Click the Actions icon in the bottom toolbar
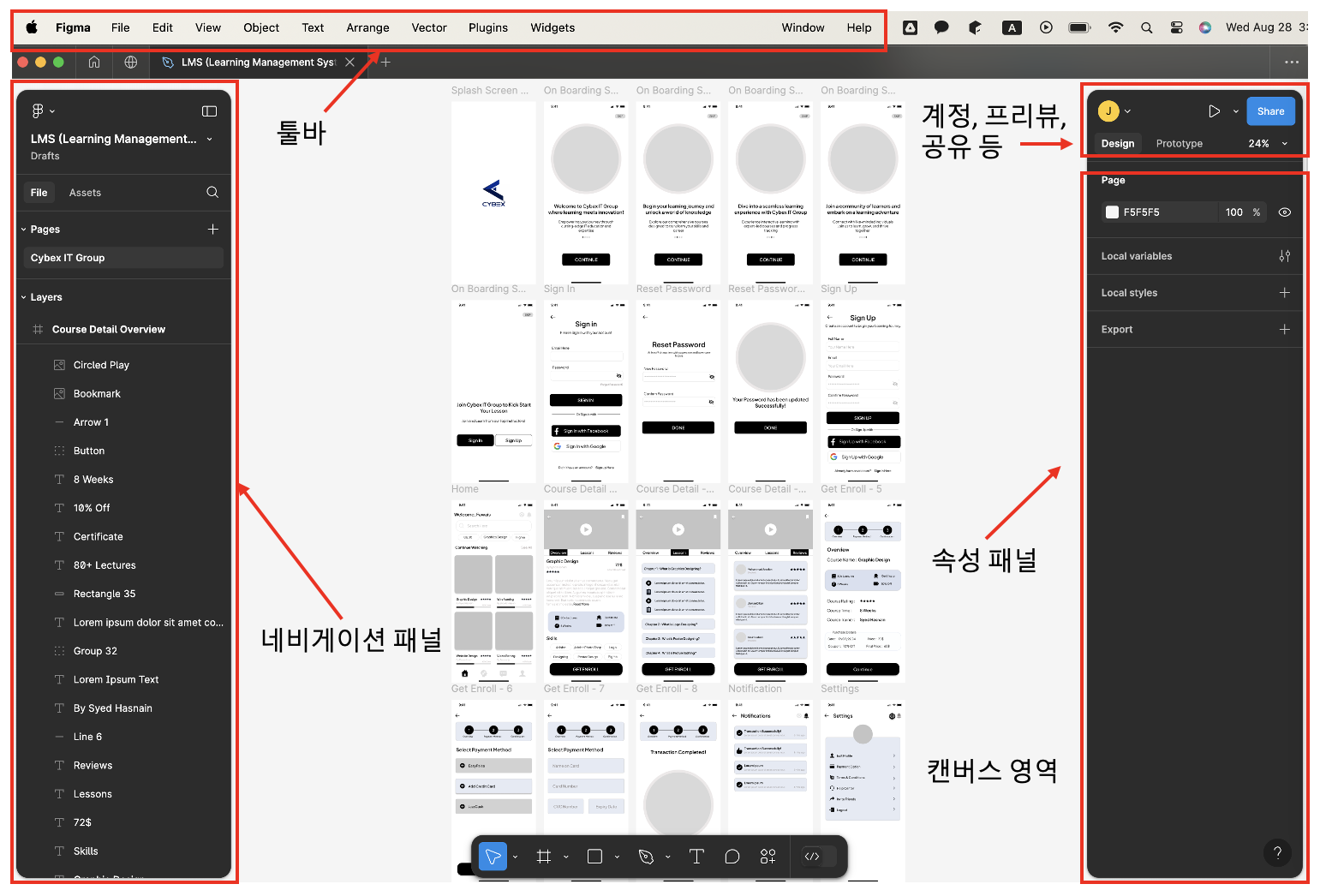 click(768, 856)
